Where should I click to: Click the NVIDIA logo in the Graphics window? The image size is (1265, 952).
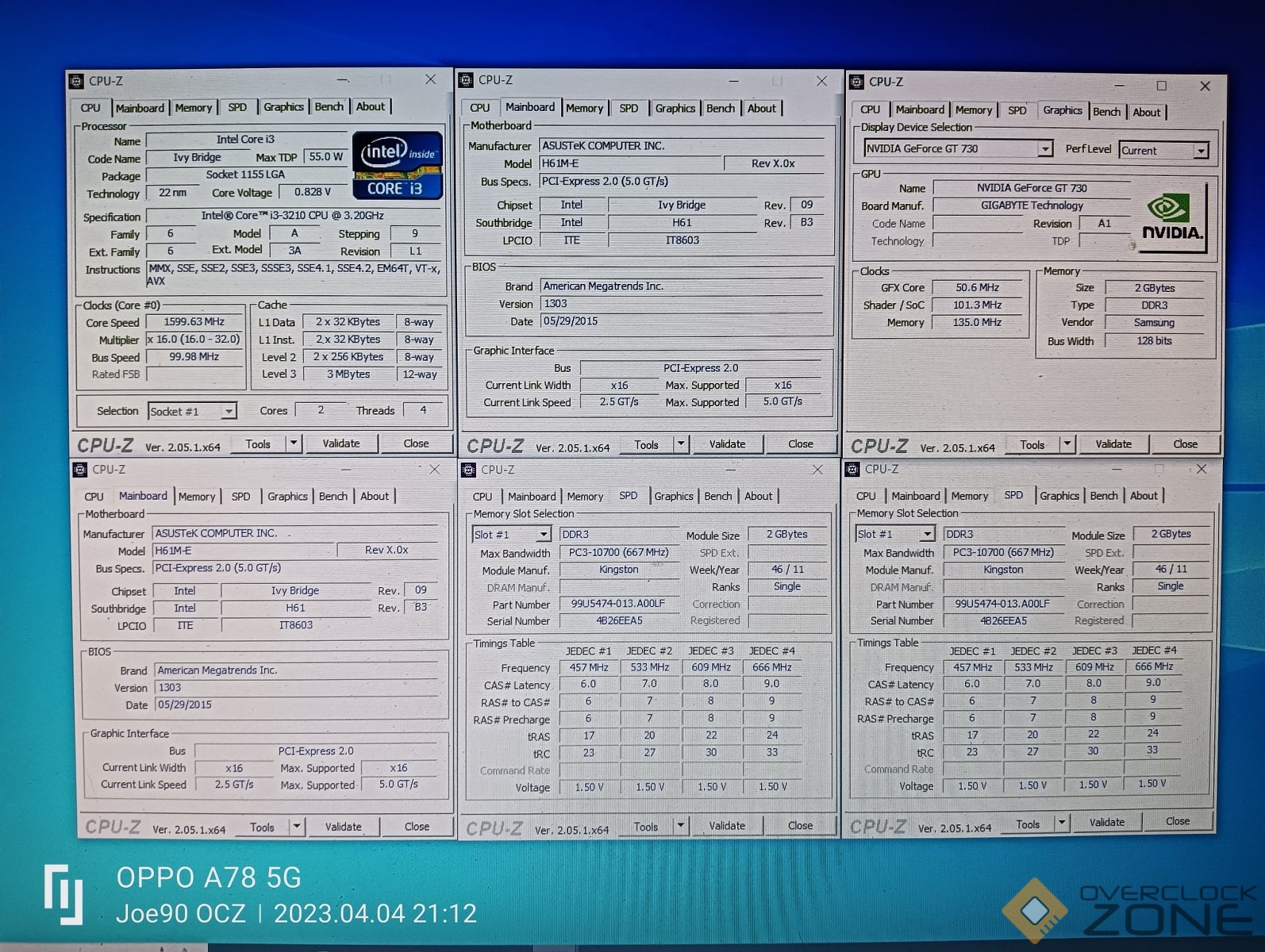(1171, 217)
